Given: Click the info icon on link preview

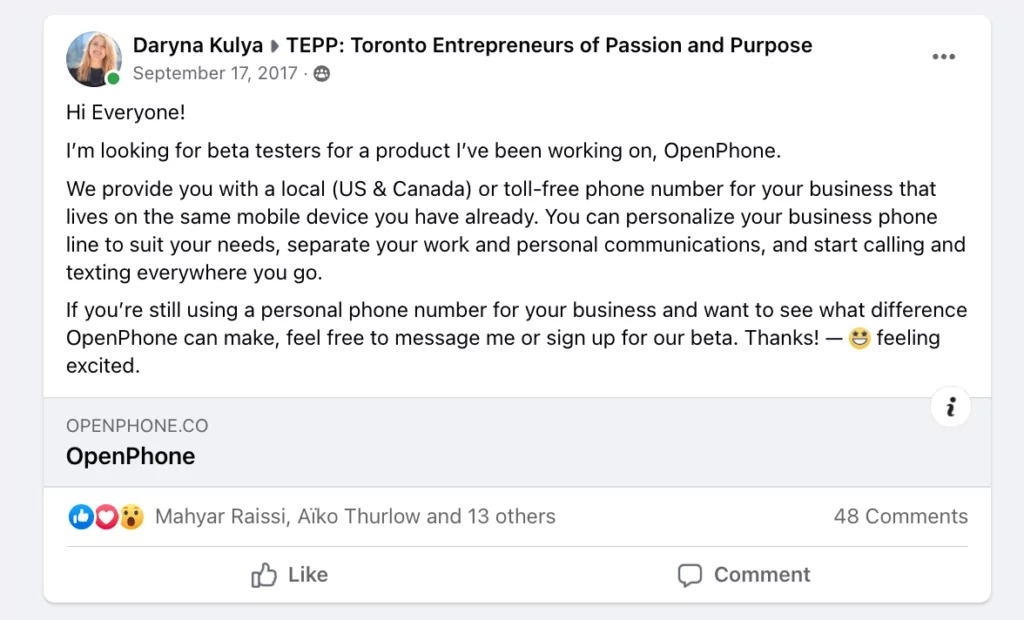Looking at the screenshot, I should (950, 407).
